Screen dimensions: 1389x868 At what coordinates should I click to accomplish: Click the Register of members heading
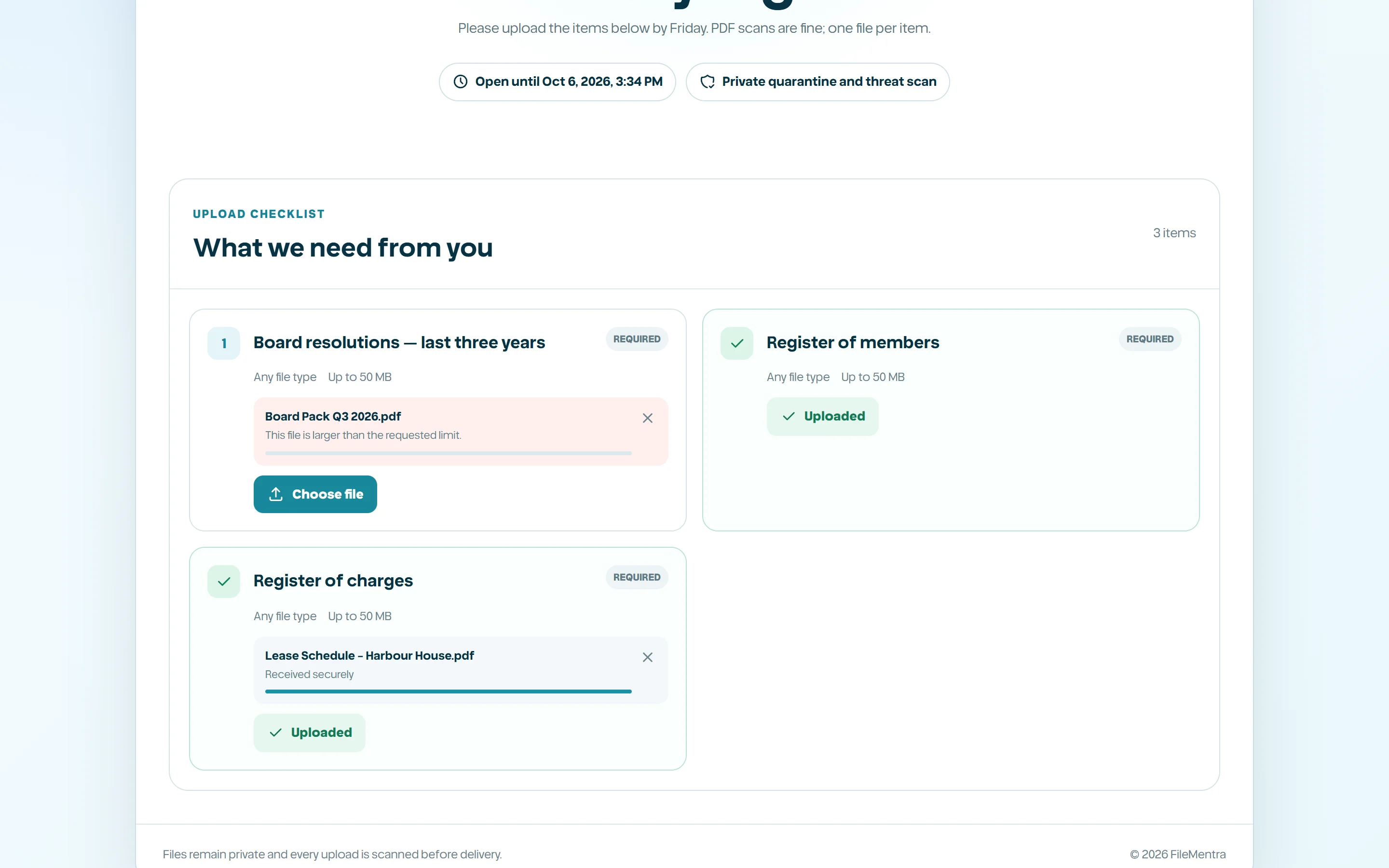pyautogui.click(x=853, y=342)
